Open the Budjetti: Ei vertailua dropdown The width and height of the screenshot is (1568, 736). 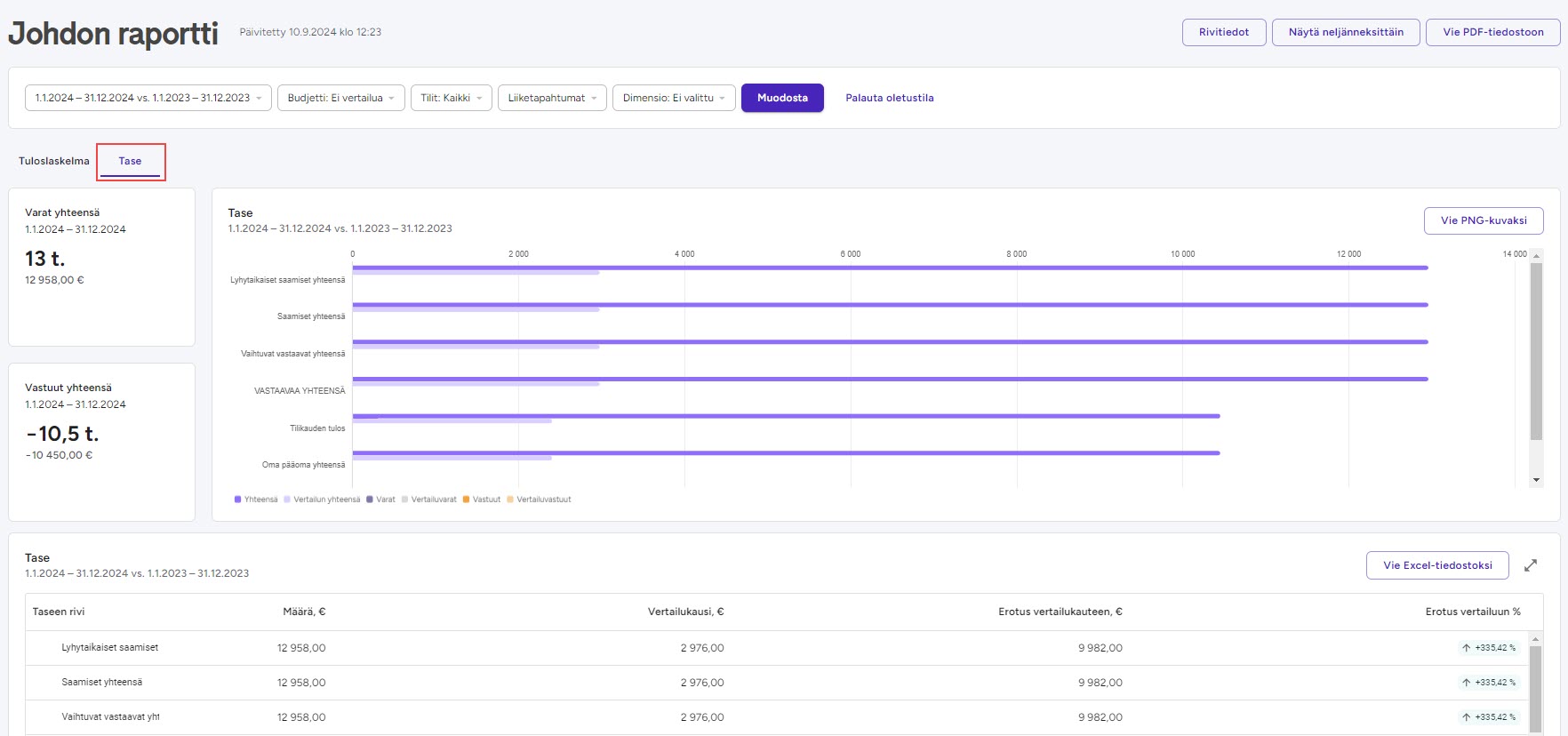click(341, 98)
